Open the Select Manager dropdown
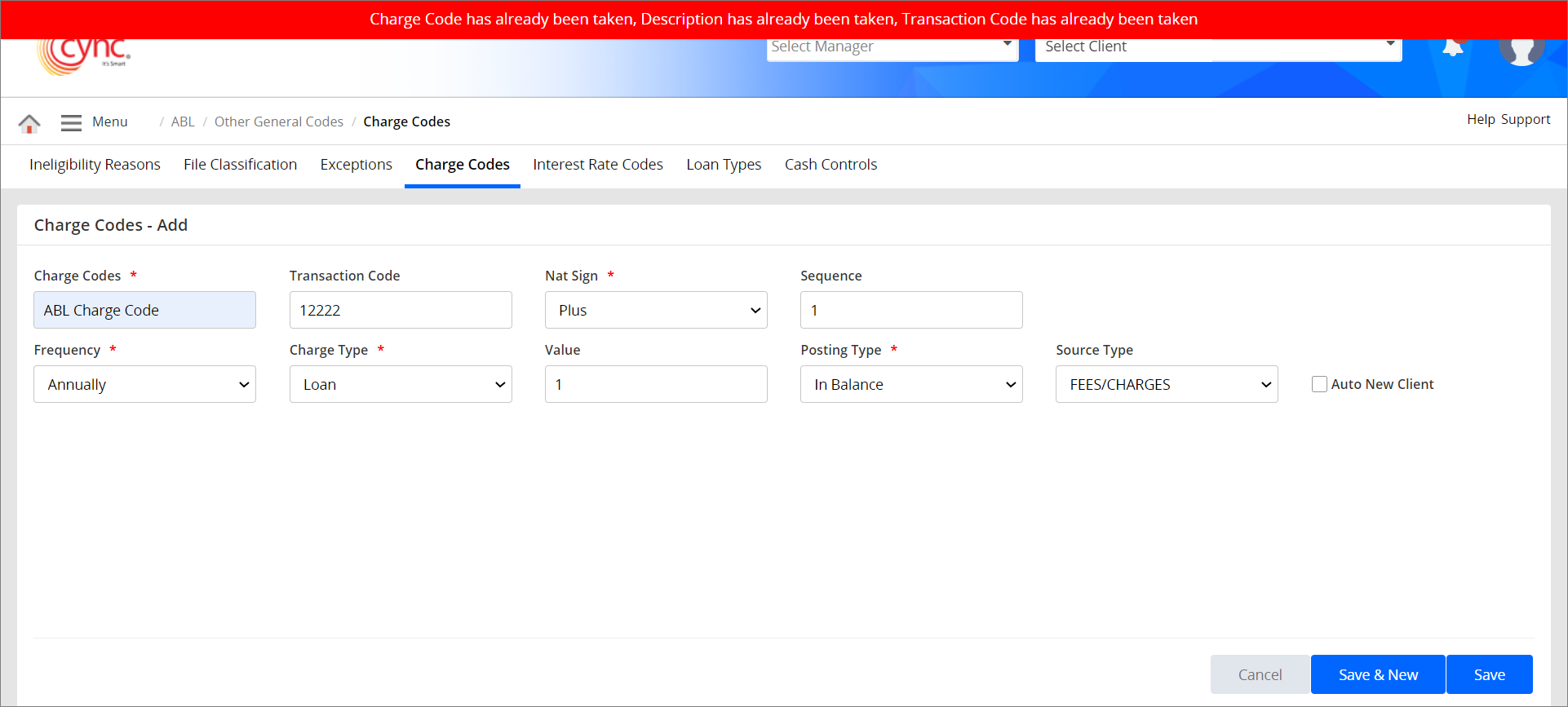 (892, 48)
